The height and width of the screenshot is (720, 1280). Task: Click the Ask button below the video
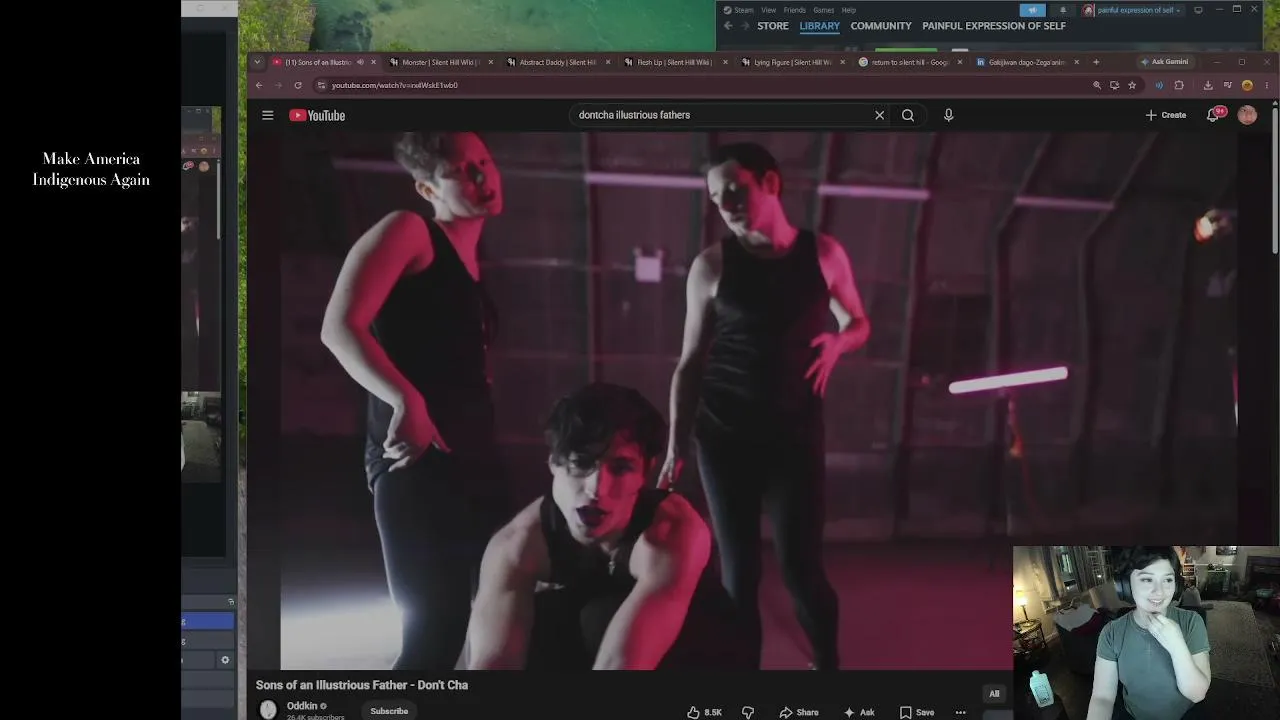tap(859, 712)
